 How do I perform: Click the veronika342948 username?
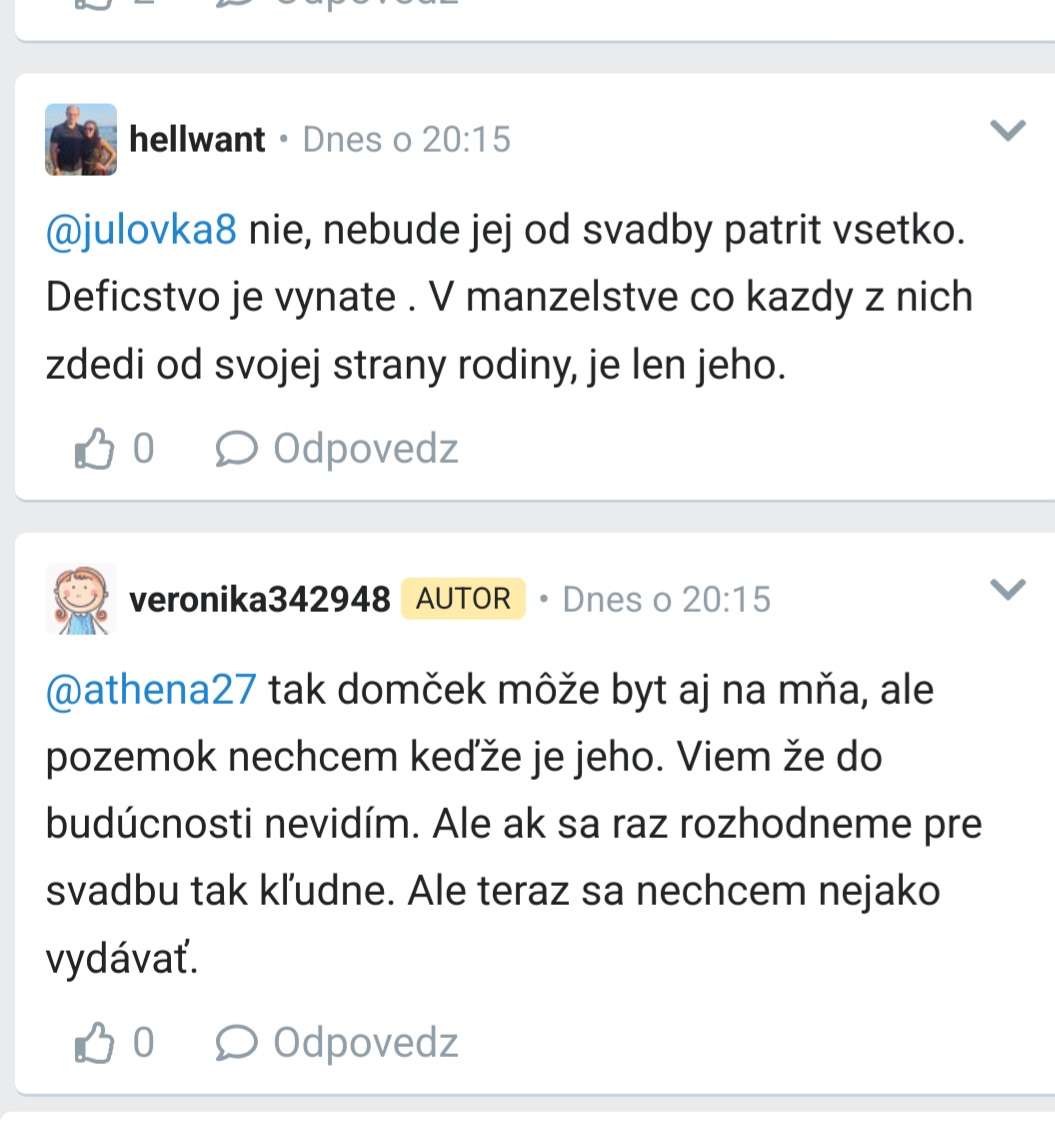259,599
